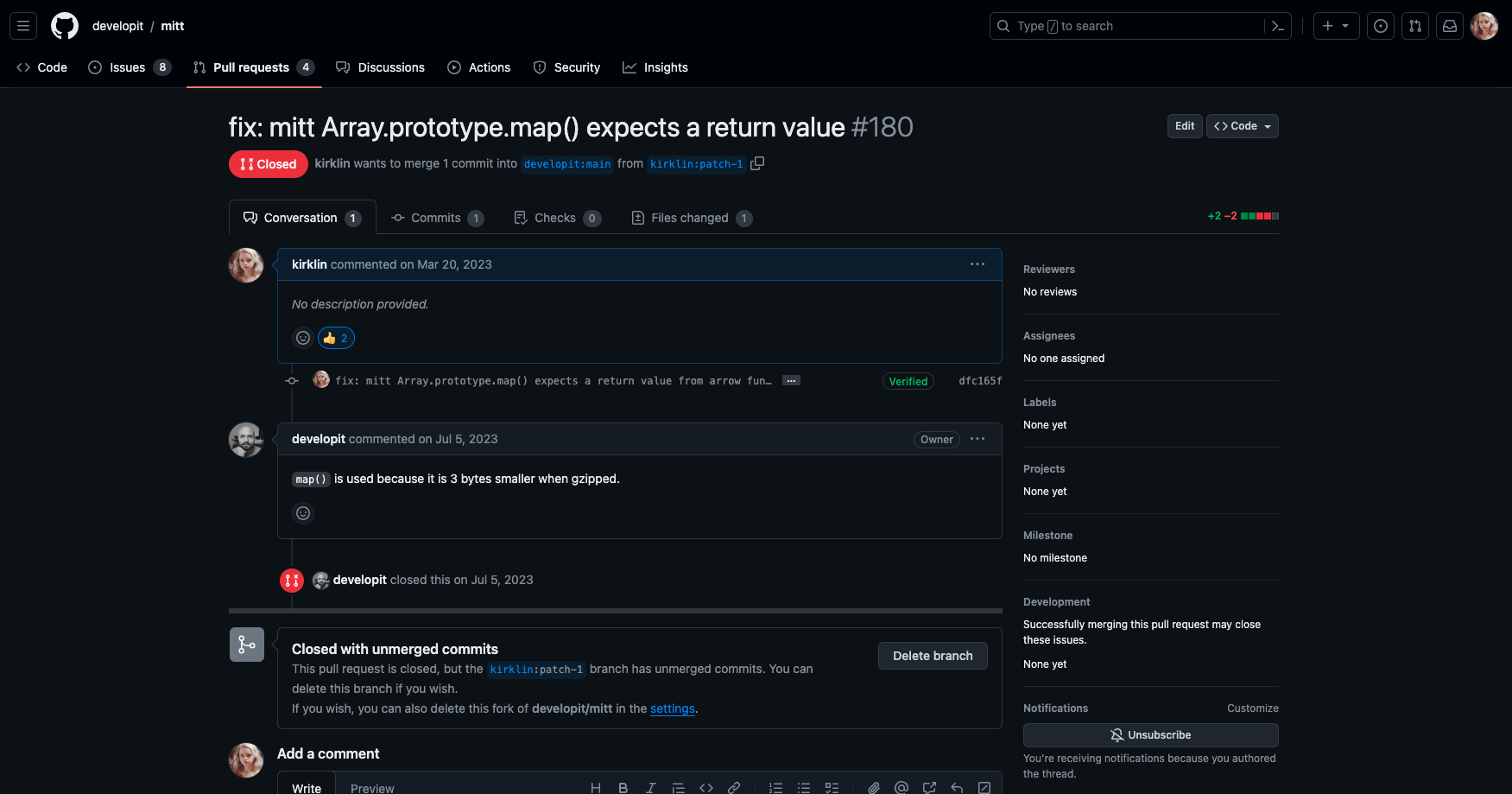
Task: Copy the kirklin:patch-1 branch name
Action: click(x=757, y=163)
